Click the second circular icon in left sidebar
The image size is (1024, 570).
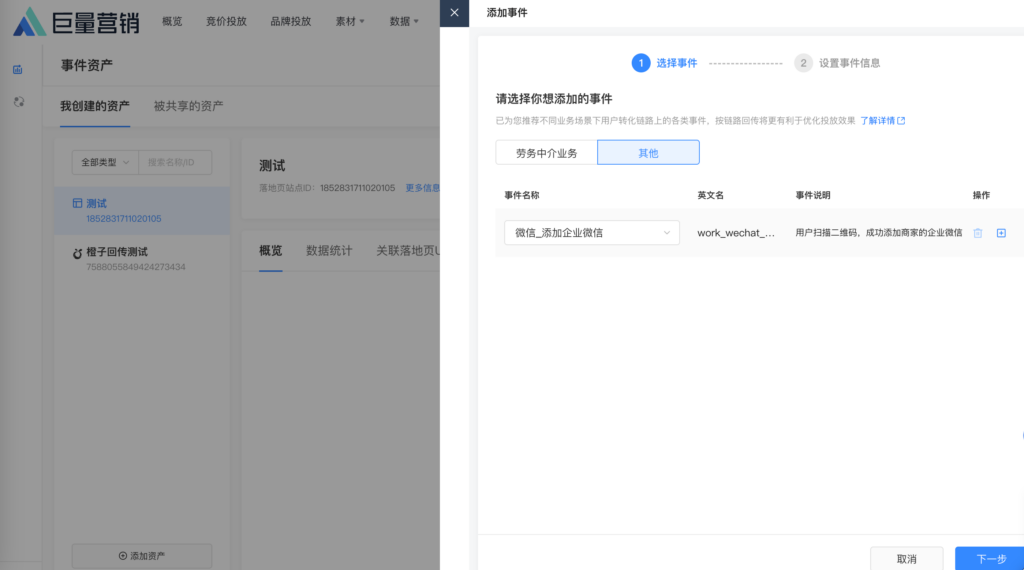18,101
